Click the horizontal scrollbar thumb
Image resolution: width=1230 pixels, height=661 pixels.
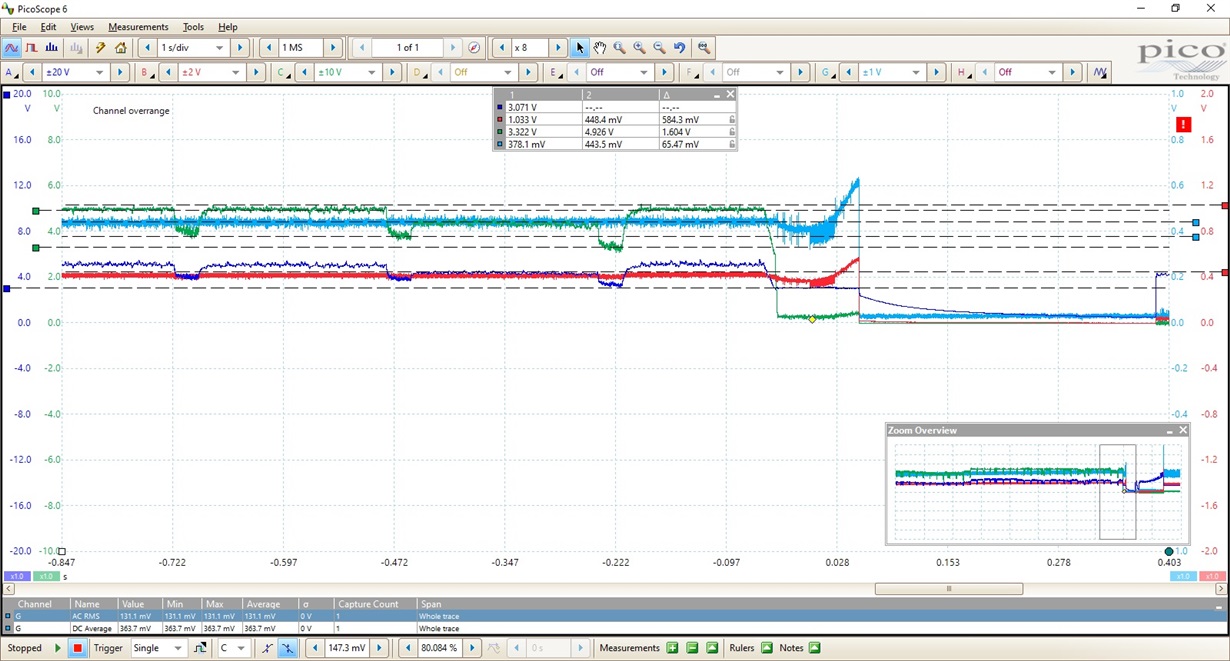click(949, 589)
